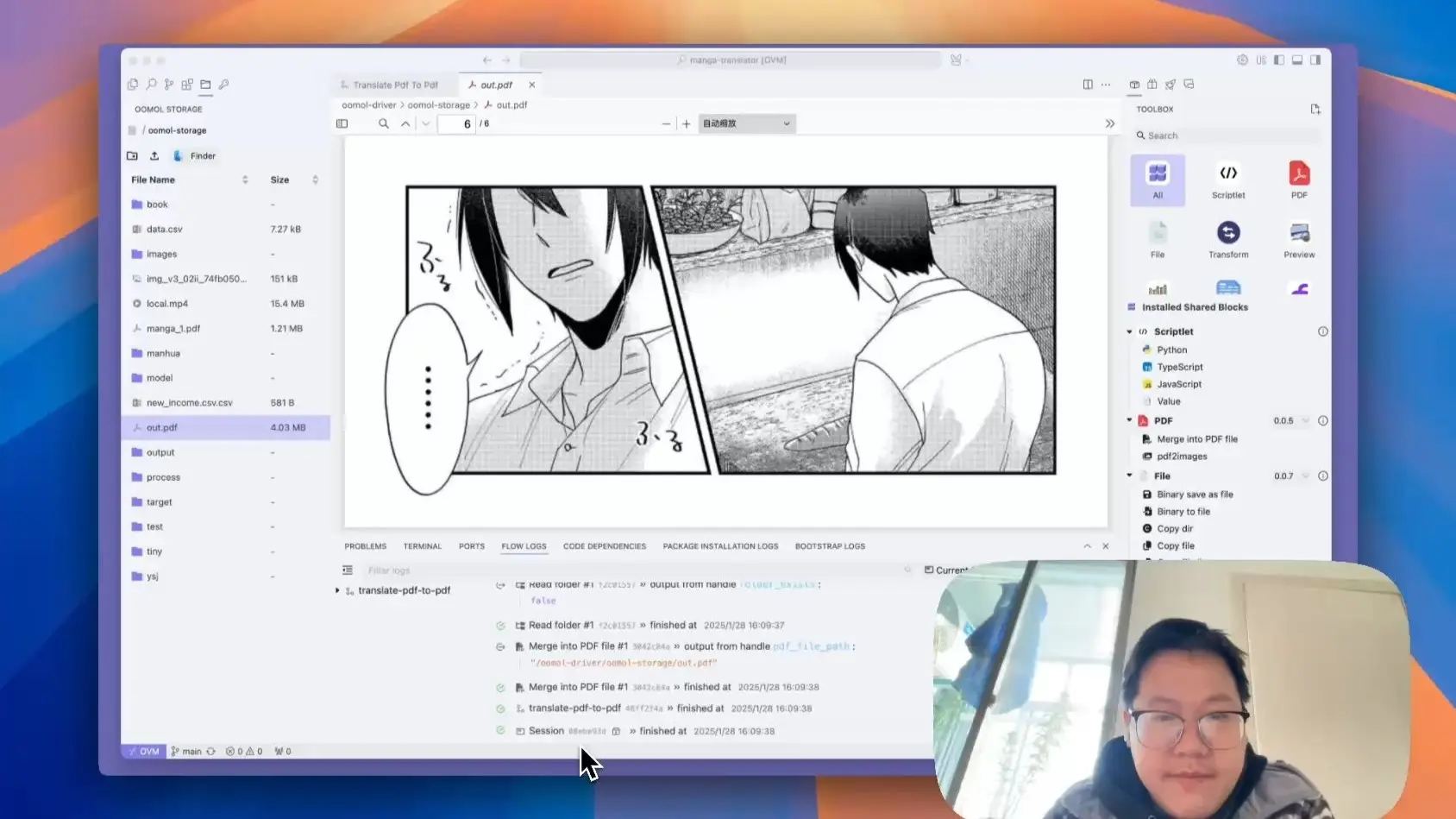Viewport: 1456px width, 819px height.
Task: Select local.mp4 file
Action: [x=225, y=304]
